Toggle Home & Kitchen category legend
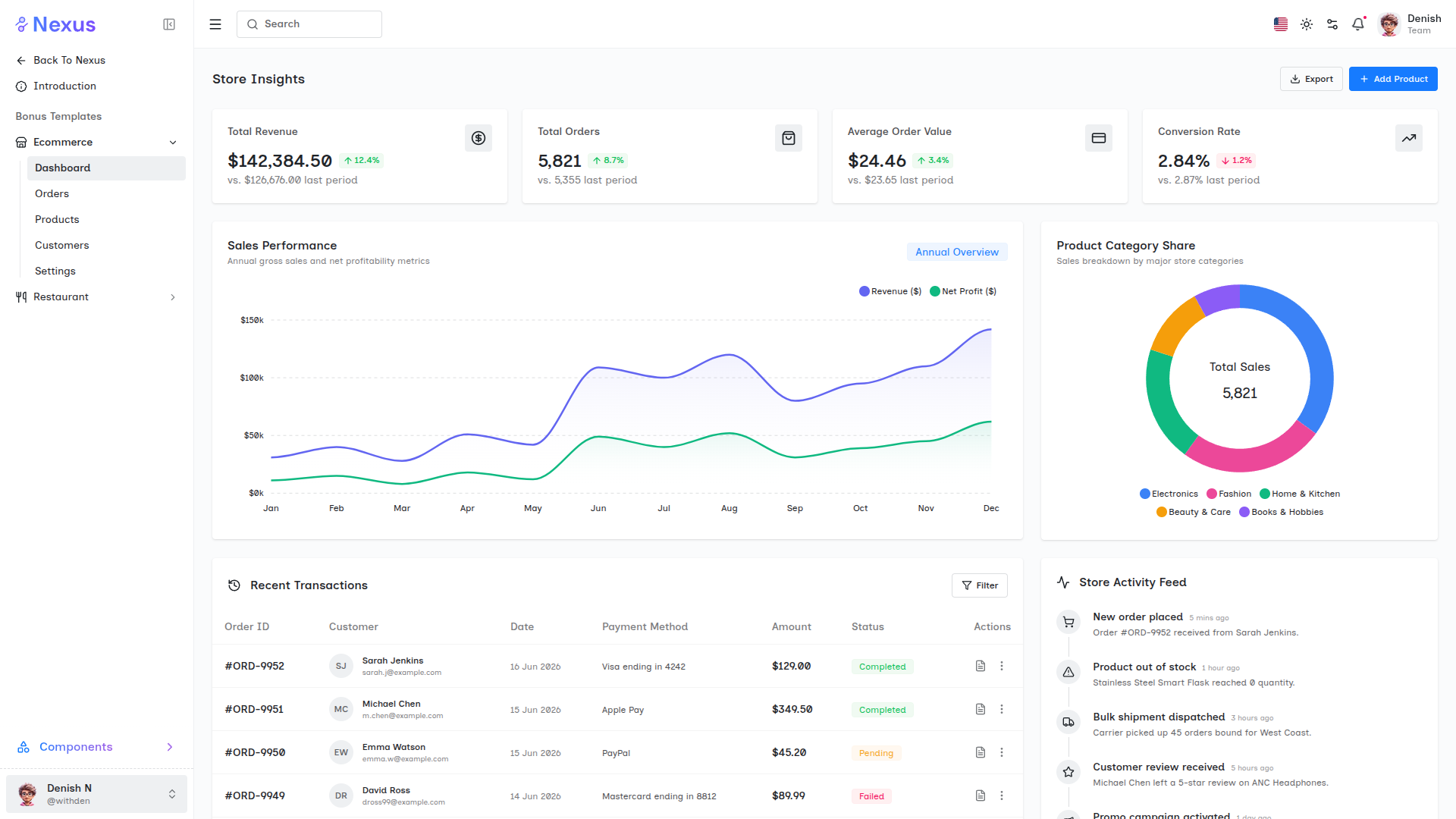Viewport: 1456px width, 819px height. (1300, 494)
